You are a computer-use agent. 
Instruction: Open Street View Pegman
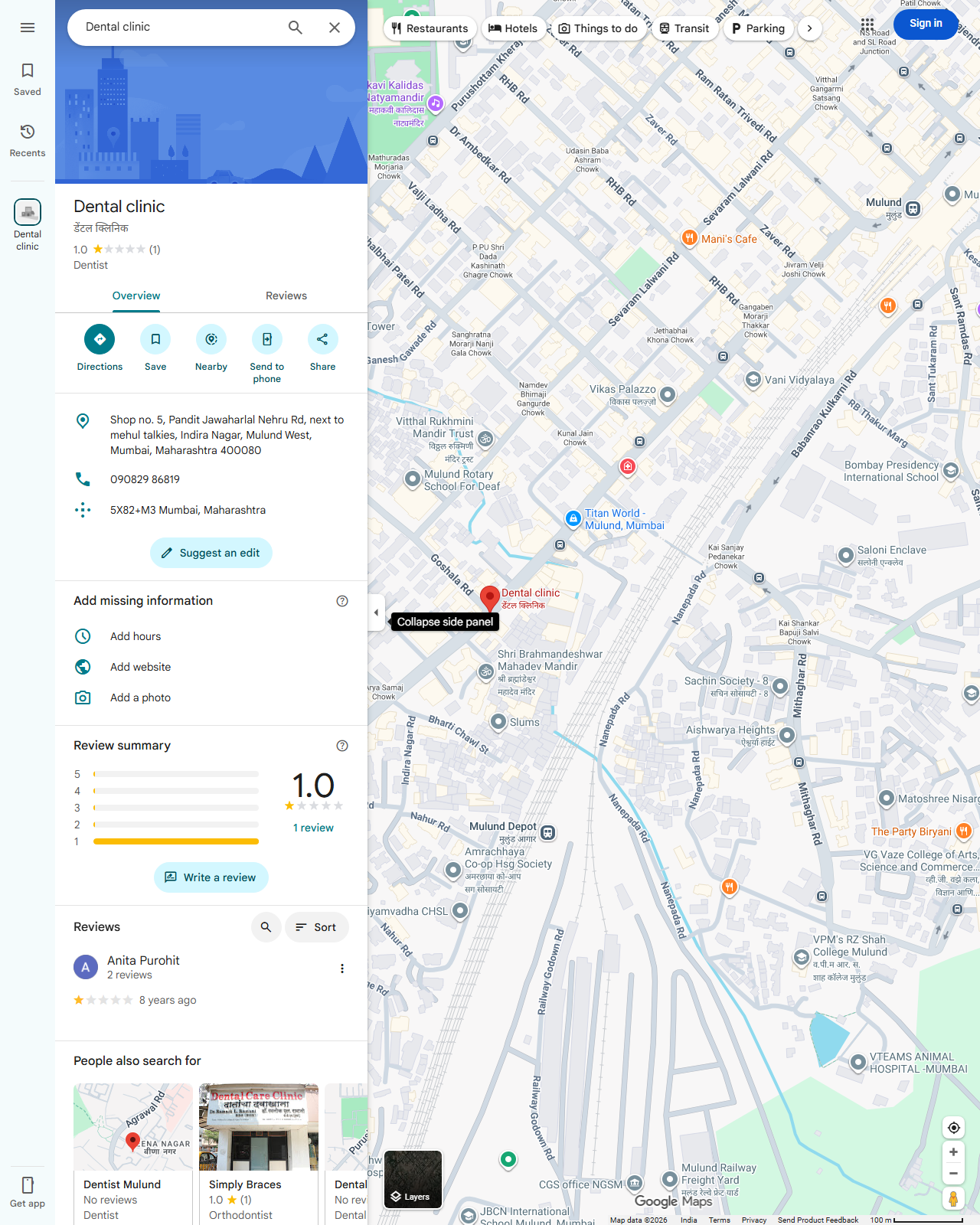tap(953, 1198)
